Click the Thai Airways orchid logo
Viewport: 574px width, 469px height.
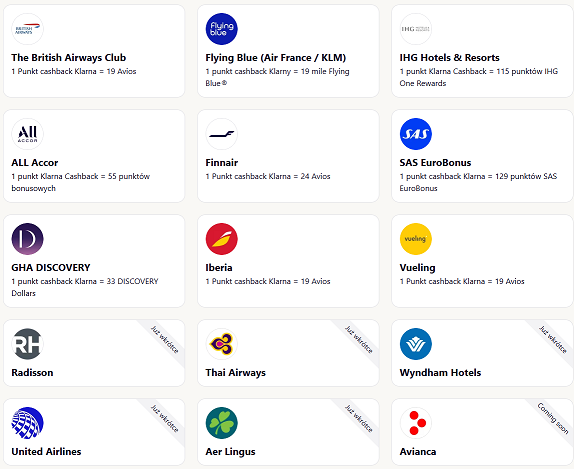click(221, 344)
